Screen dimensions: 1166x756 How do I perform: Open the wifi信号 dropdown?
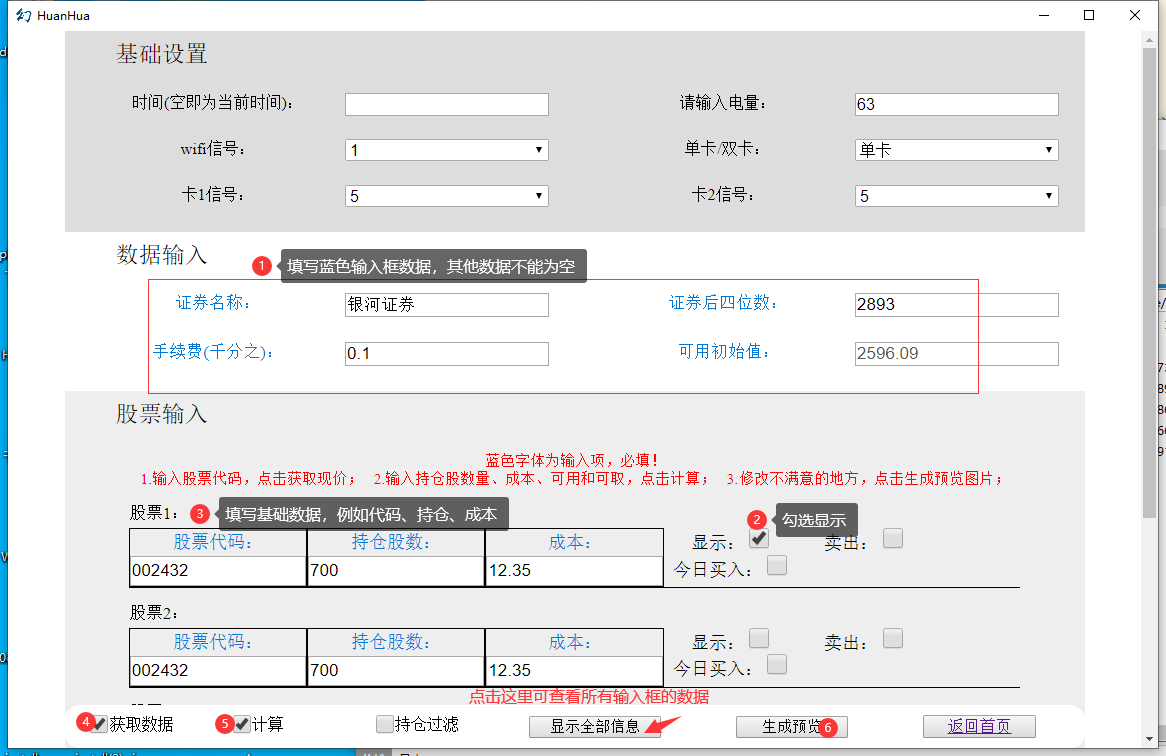click(x=446, y=150)
